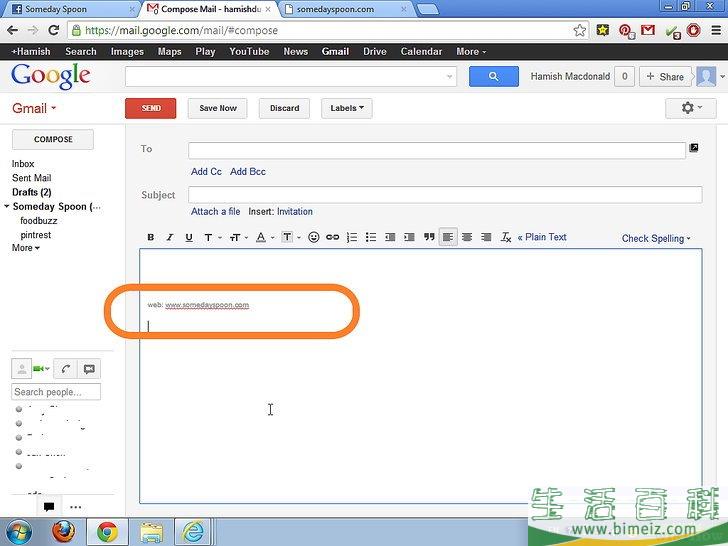The height and width of the screenshot is (546, 728).
Task: Click the blue search button
Action: (x=494, y=76)
